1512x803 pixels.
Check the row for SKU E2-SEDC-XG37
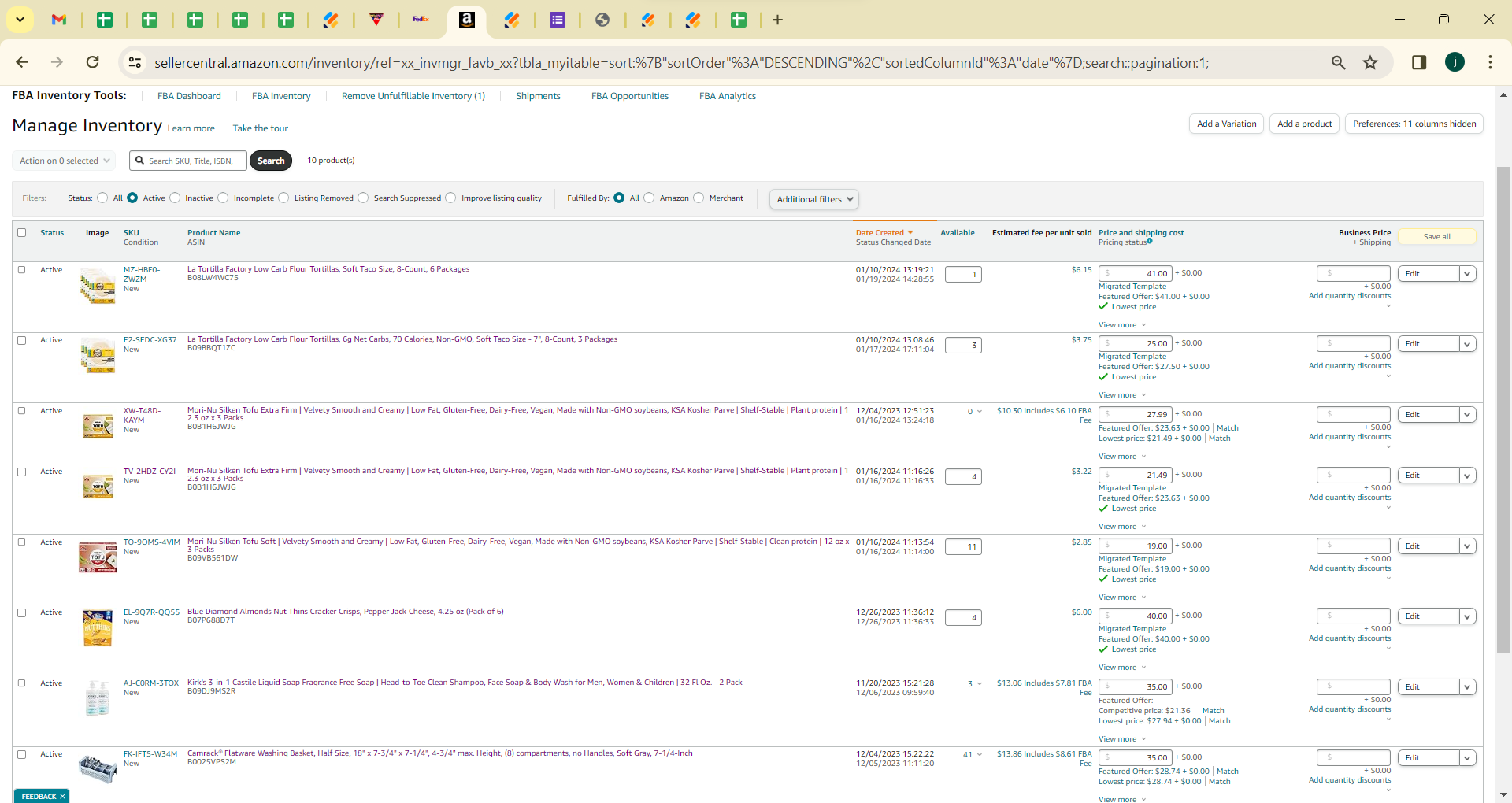[x=22, y=340]
